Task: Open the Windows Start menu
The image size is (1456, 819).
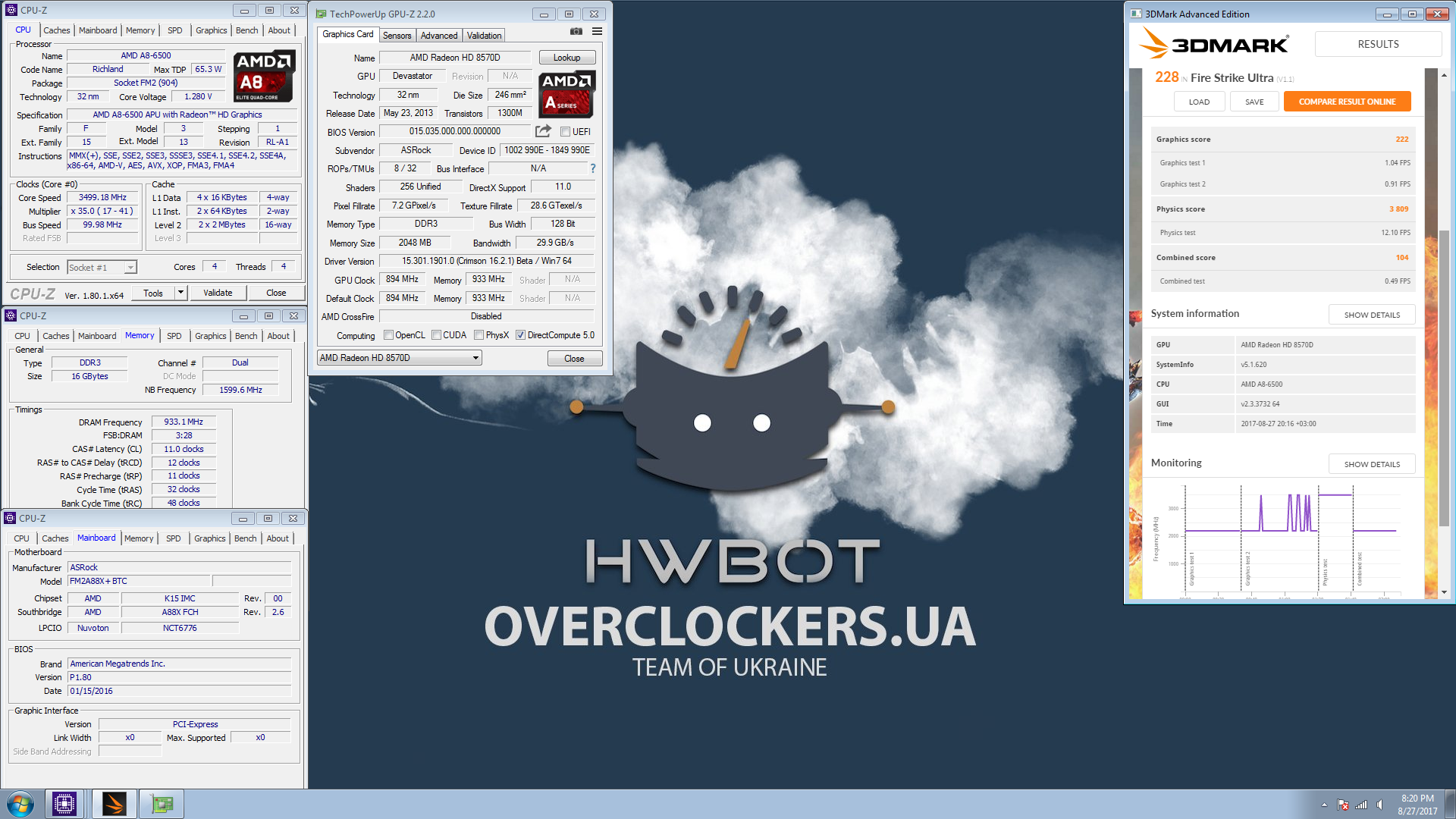Action: tap(20, 804)
